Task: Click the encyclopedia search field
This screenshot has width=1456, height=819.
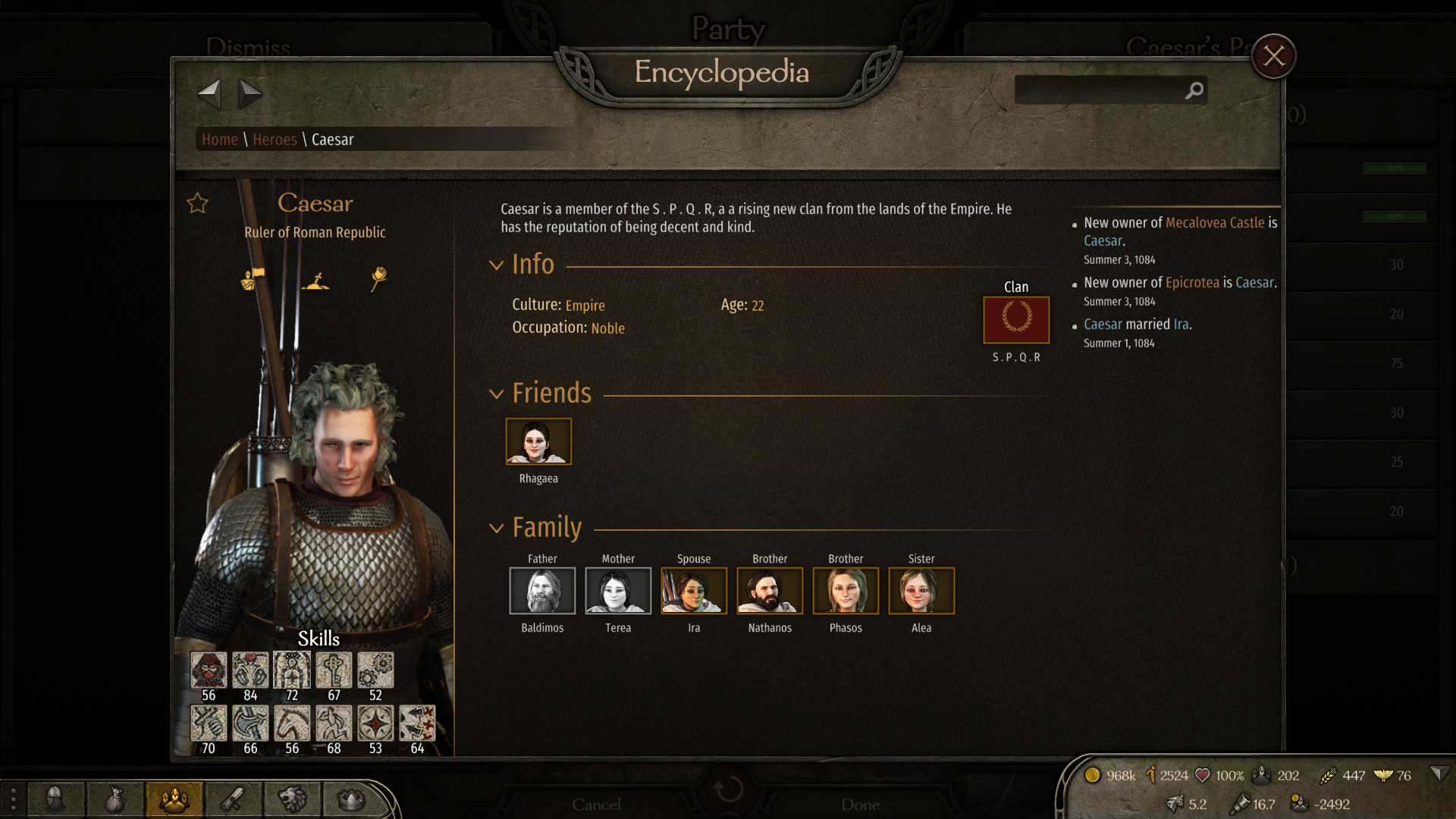Action: pos(1100,91)
